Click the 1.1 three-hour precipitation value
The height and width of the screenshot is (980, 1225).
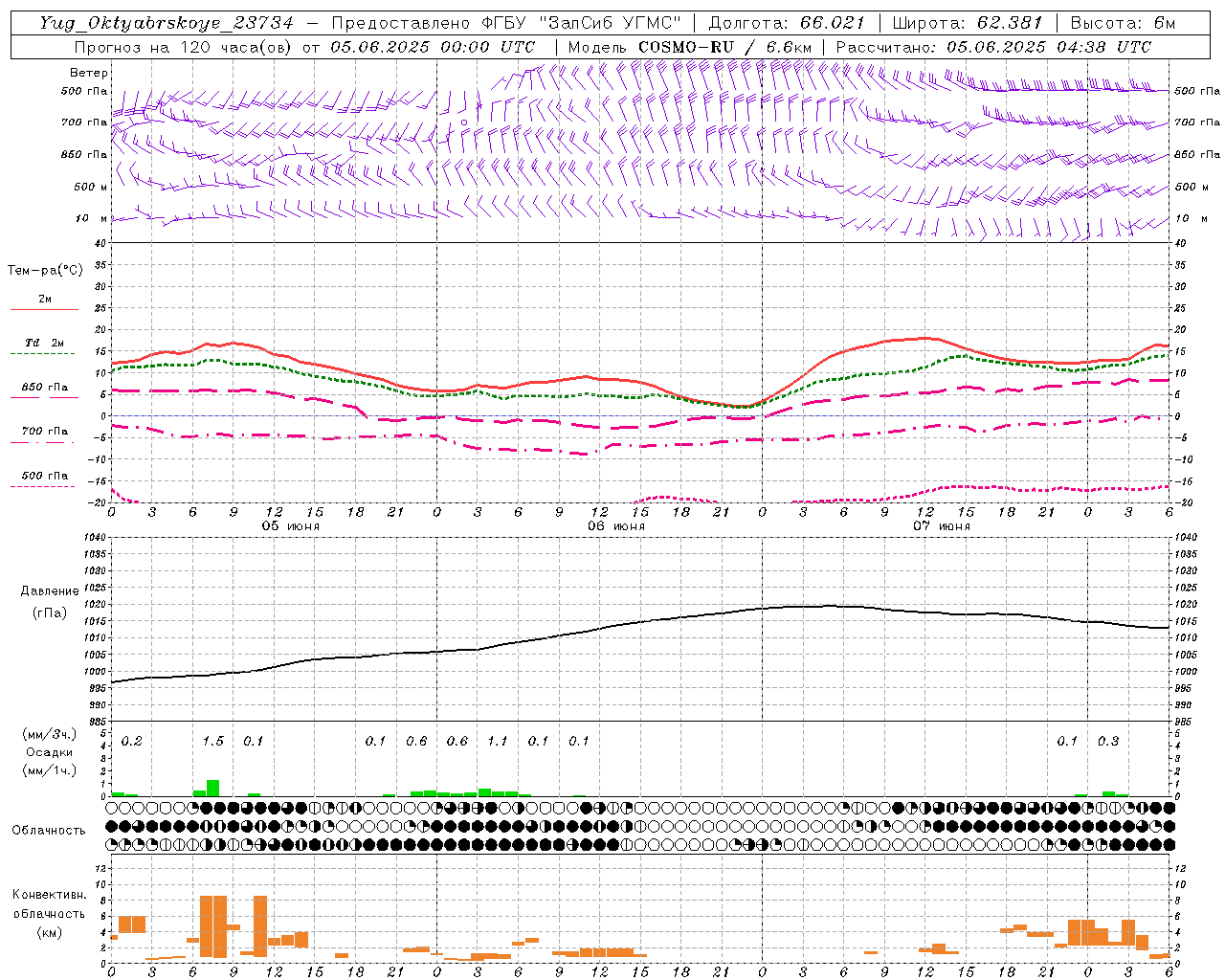tap(498, 742)
